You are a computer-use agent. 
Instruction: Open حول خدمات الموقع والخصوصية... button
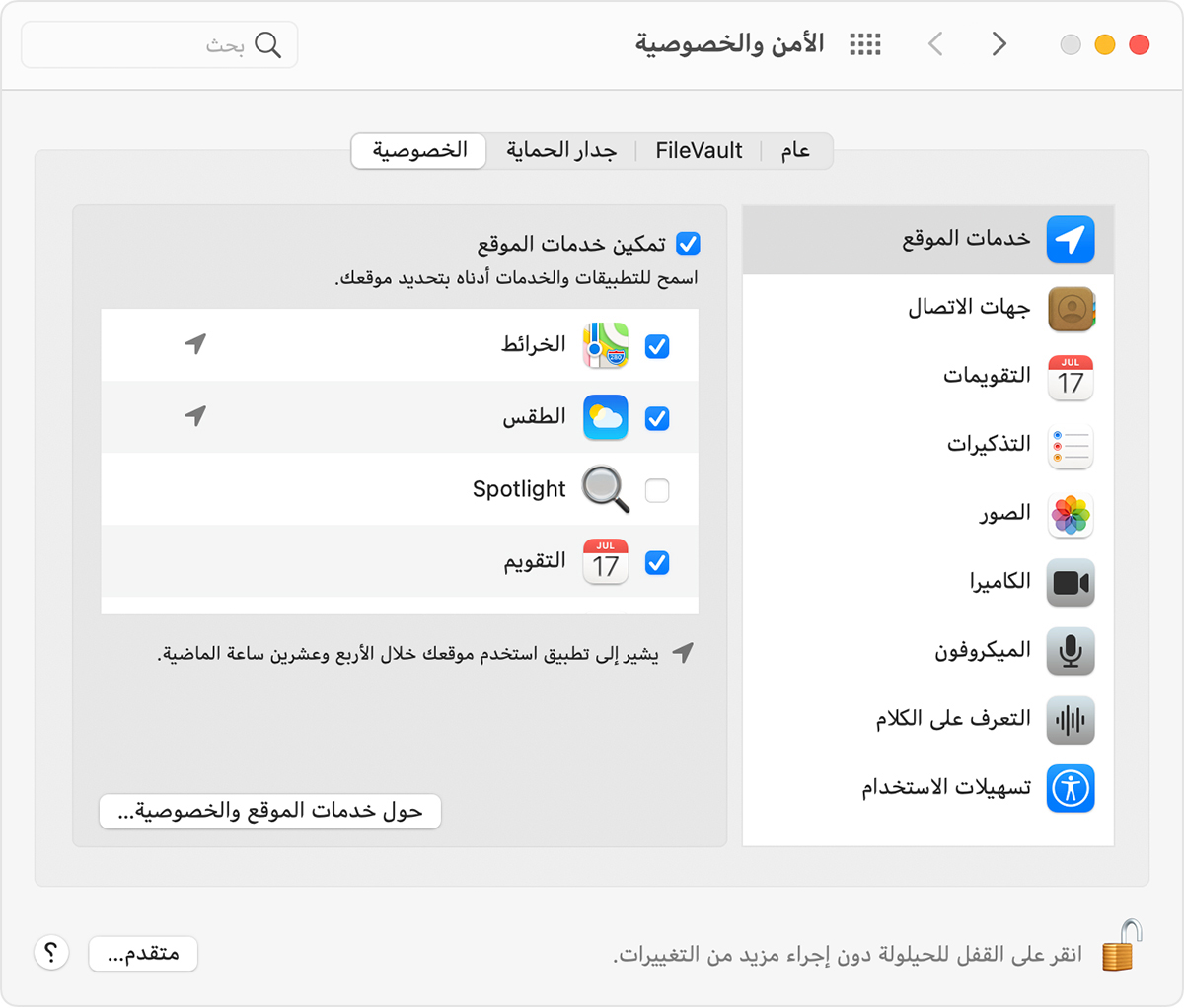tap(270, 811)
